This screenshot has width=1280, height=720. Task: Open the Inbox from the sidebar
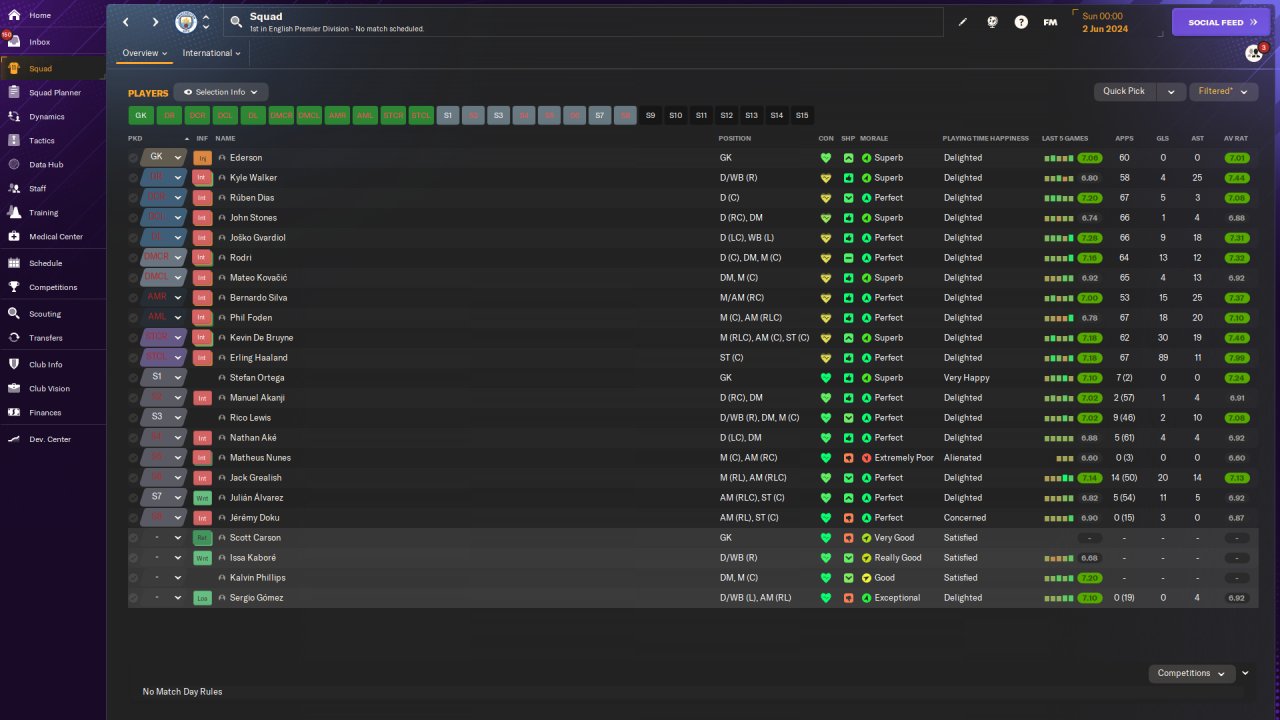pos(40,42)
